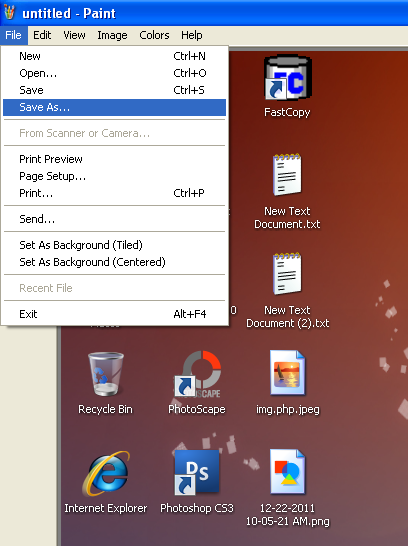Viewport: 408px width, 546px height.
Task: Open the Image menu
Action: tap(112, 35)
